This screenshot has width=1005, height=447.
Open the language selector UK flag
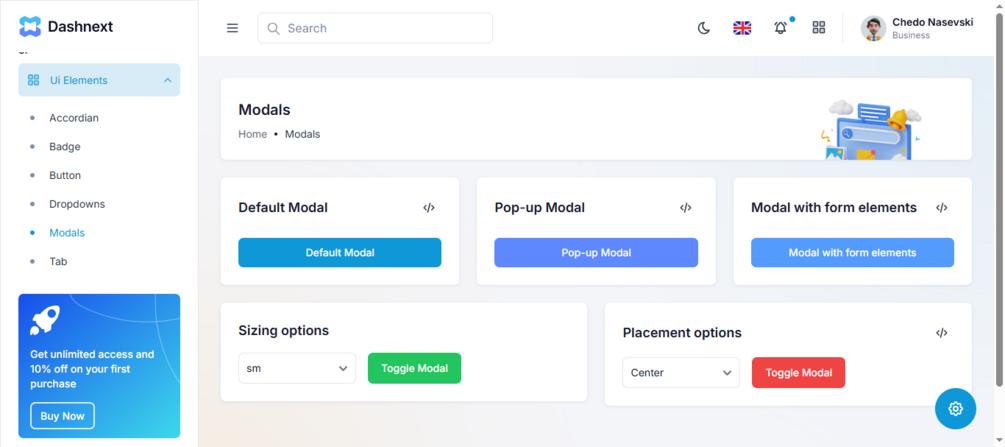click(742, 28)
